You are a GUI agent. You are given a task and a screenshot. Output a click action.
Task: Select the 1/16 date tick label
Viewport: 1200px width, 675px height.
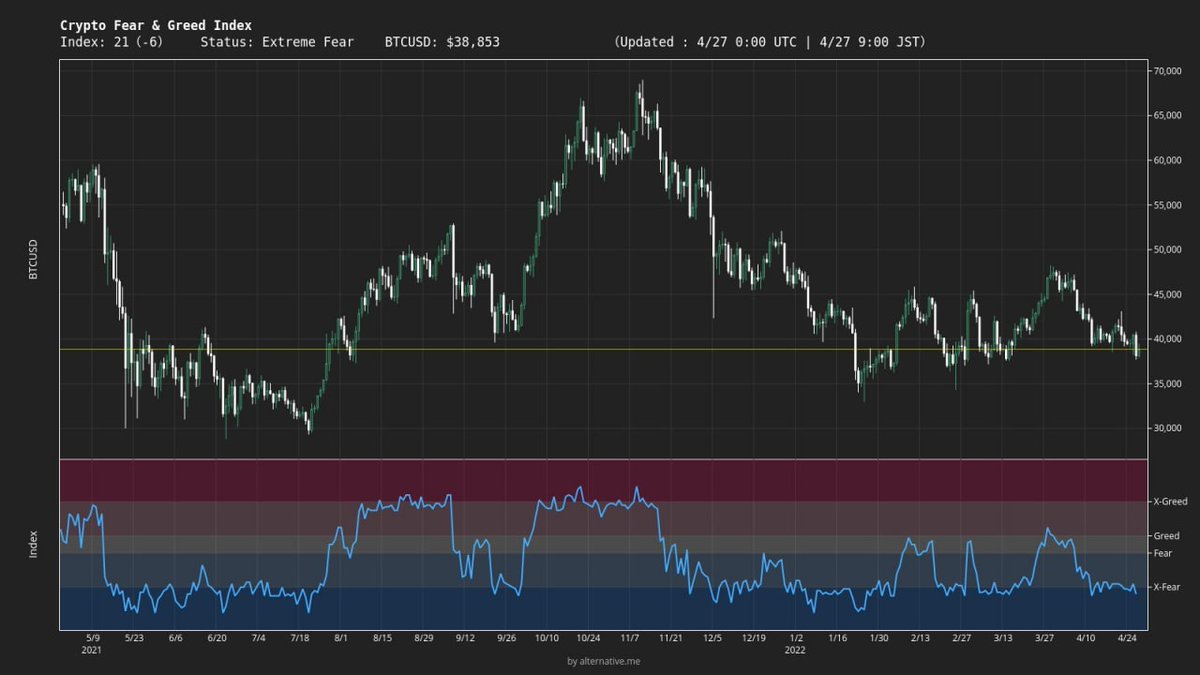tap(837, 637)
